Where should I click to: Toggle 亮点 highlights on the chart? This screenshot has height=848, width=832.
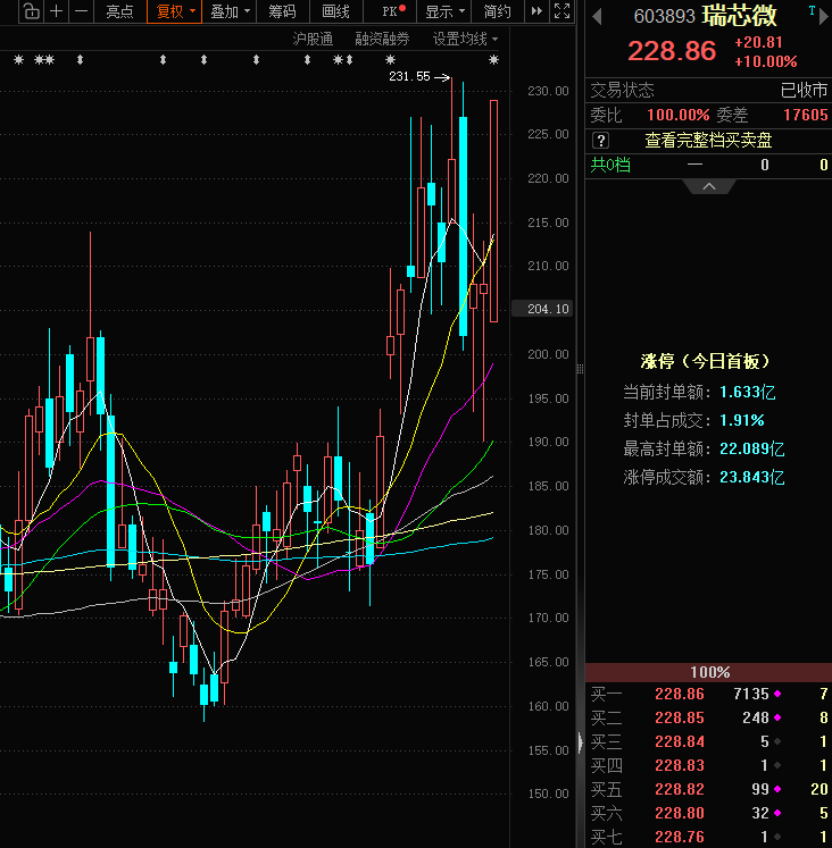tap(120, 11)
